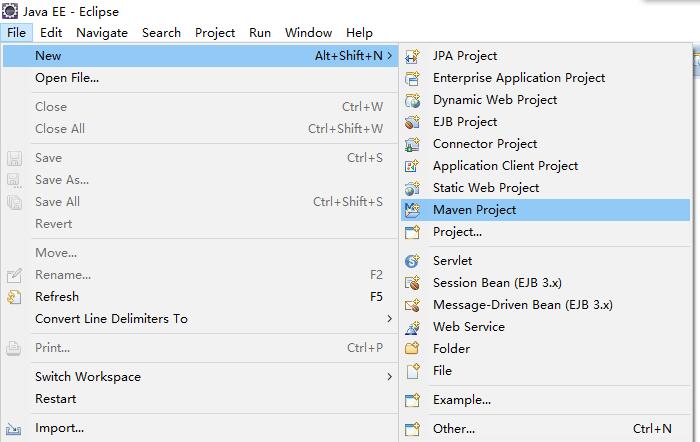The image size is (700, 442).
Task: Click the Move... entry text
Action: pos(56,253)
